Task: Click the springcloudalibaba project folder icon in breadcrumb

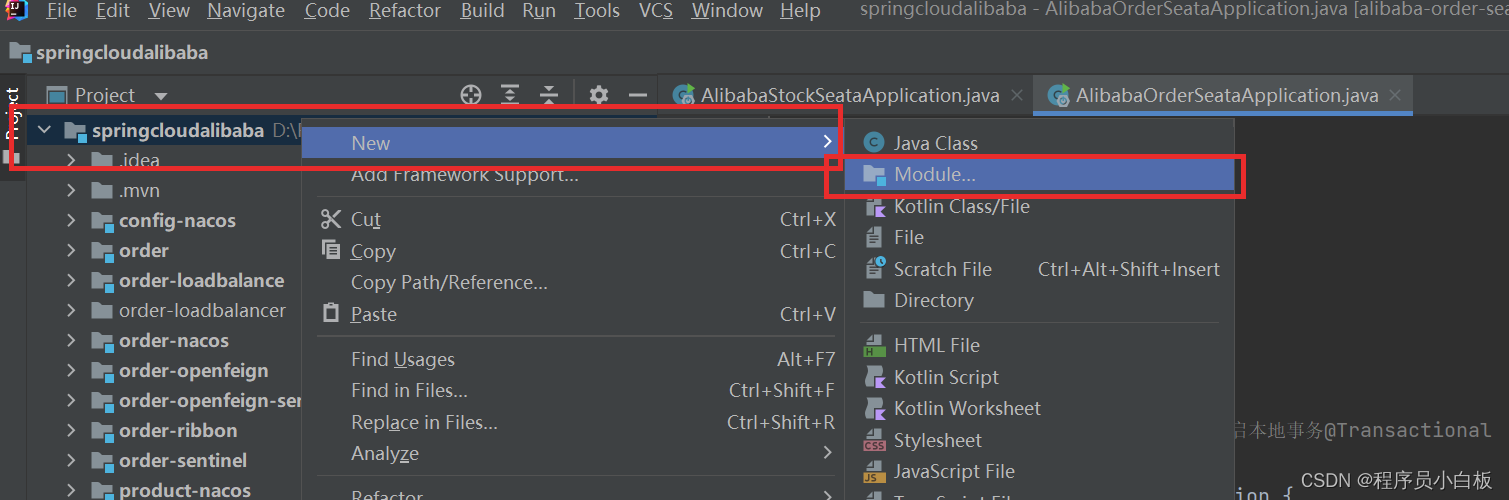Action: 20,52
